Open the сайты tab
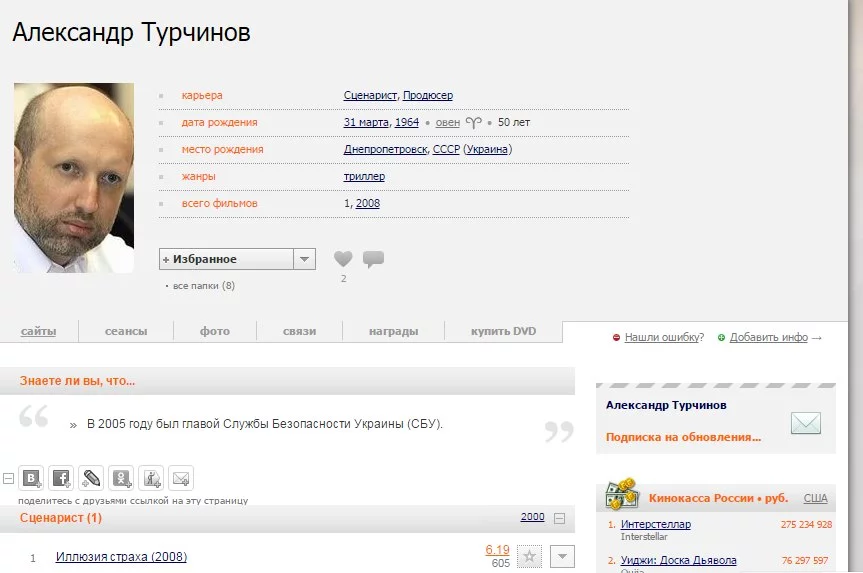This screenshot has width=863, height=573. click(x=39, y=331)
